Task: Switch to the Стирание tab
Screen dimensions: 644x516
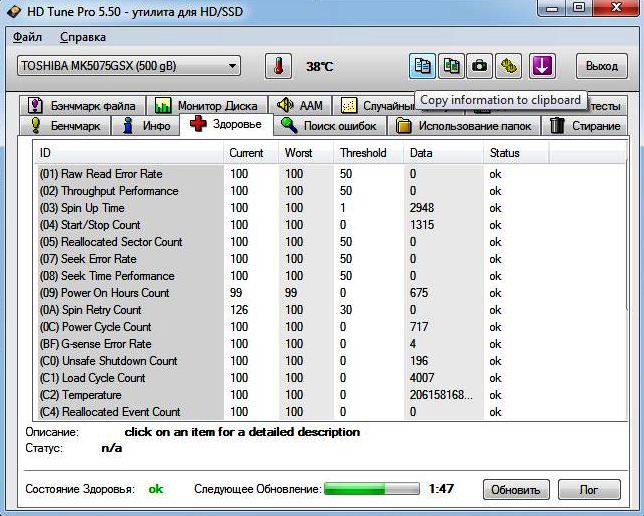Action: (x=585, y=125)
